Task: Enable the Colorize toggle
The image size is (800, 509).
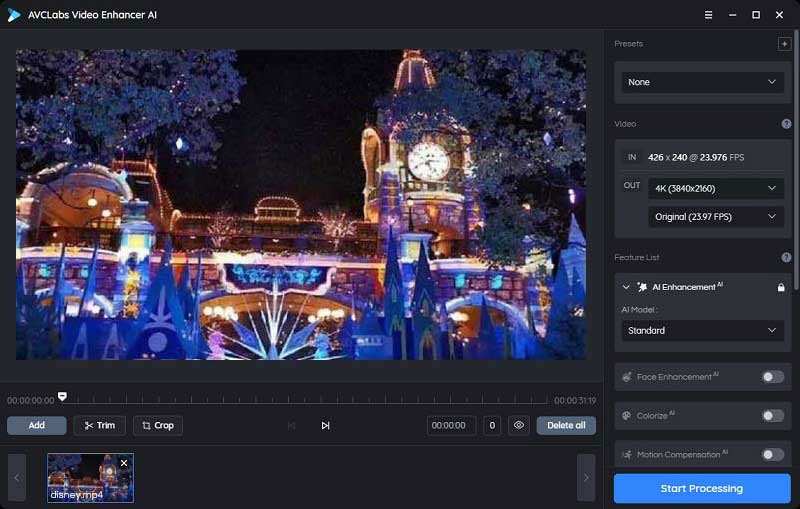Action: click(x=772, y=416)
